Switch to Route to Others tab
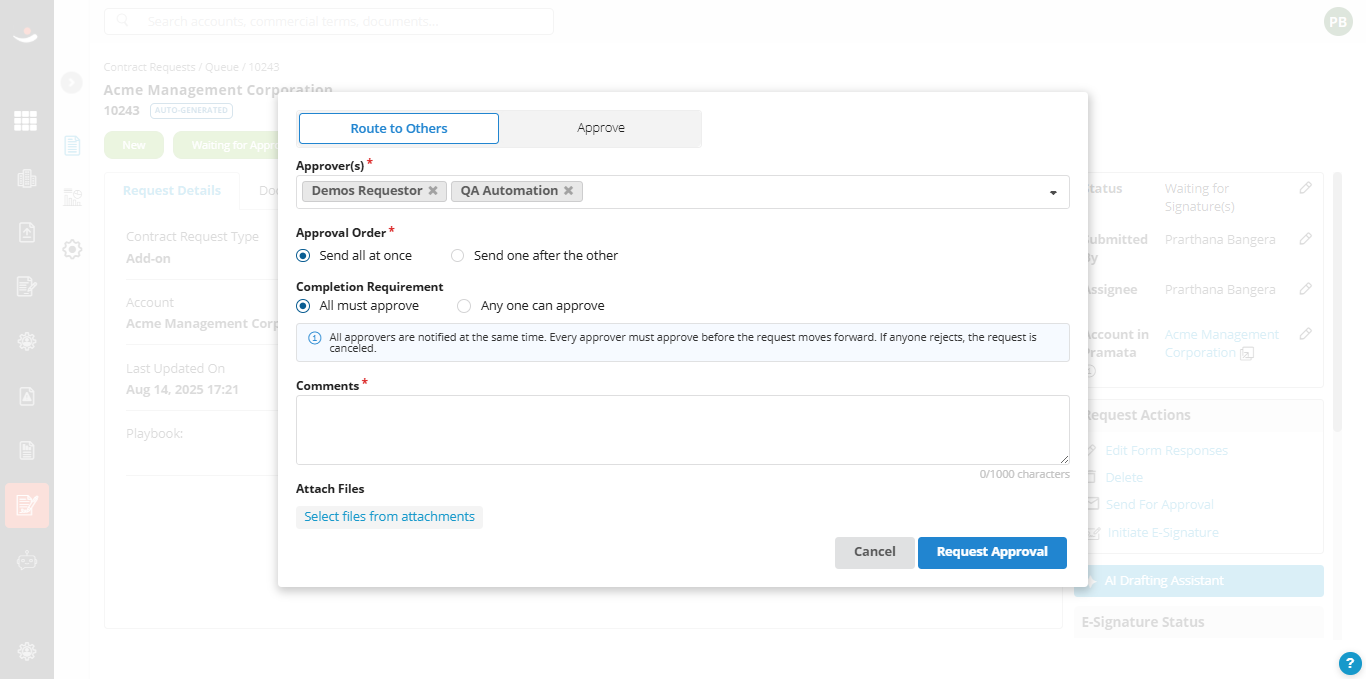Image resolution: width=1366 pixels, height=679 pixels. (399, 128)
